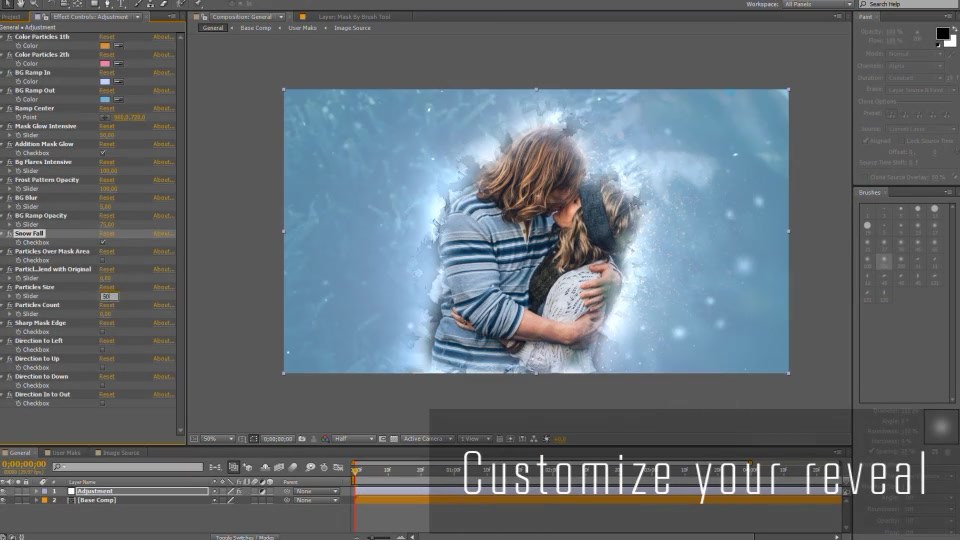Click the timeline layer search field
960x540 pixels.
[x=127, y=467]
